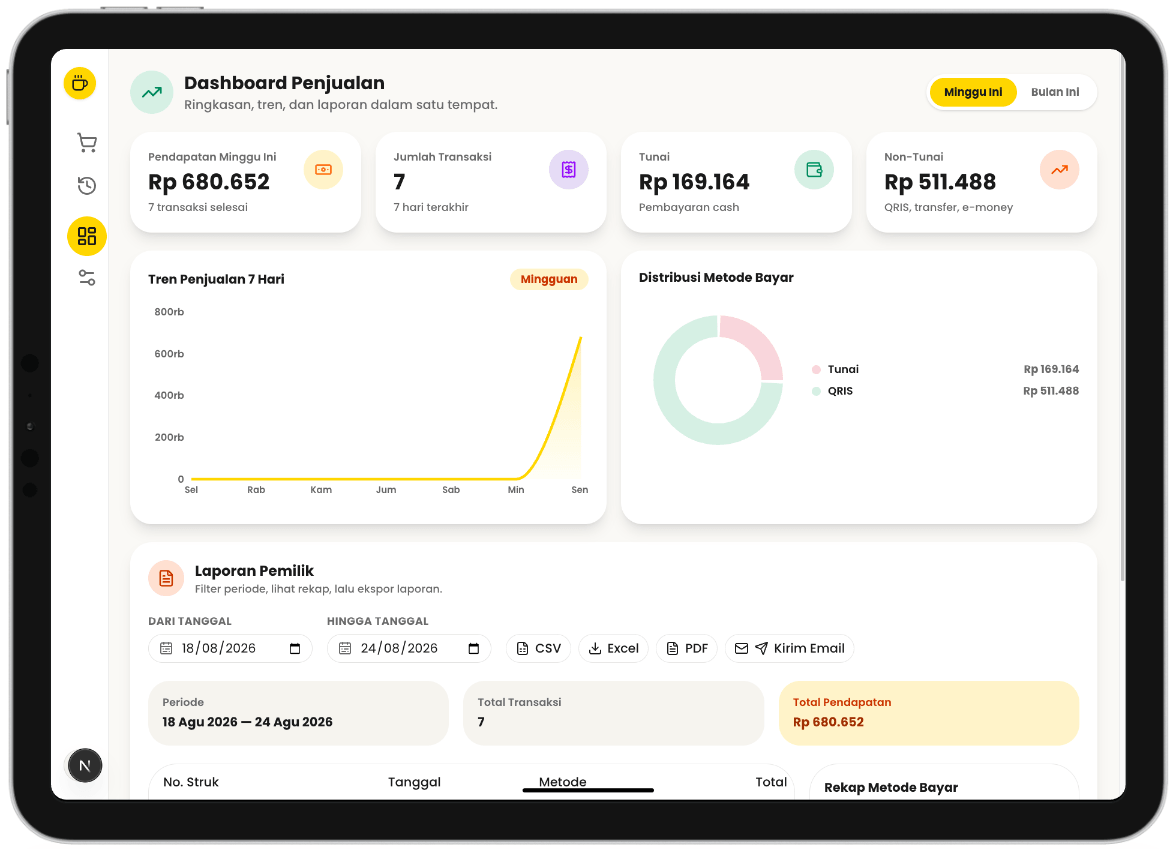This screenshot has height=849, width=1176.
Task: Open settings sliders icon in sidebar
Action: click(x=87, y=278)
